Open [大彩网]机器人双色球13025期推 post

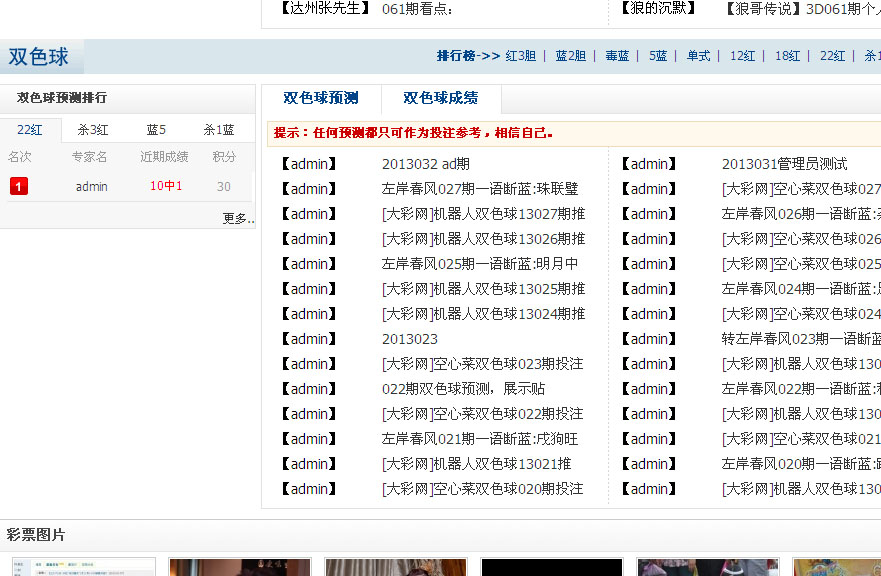483,289
